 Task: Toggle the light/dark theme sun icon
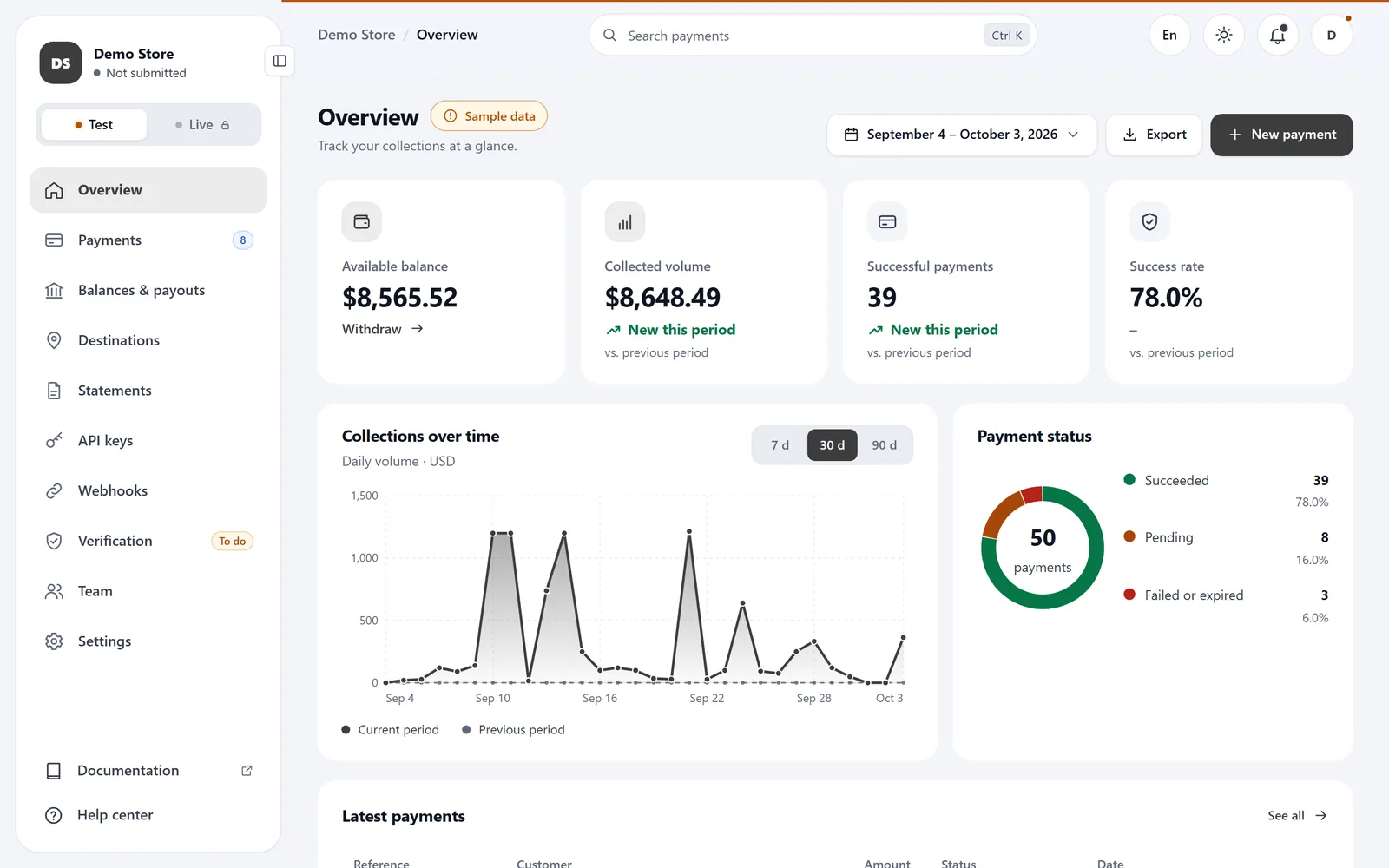coord(1224,36)
